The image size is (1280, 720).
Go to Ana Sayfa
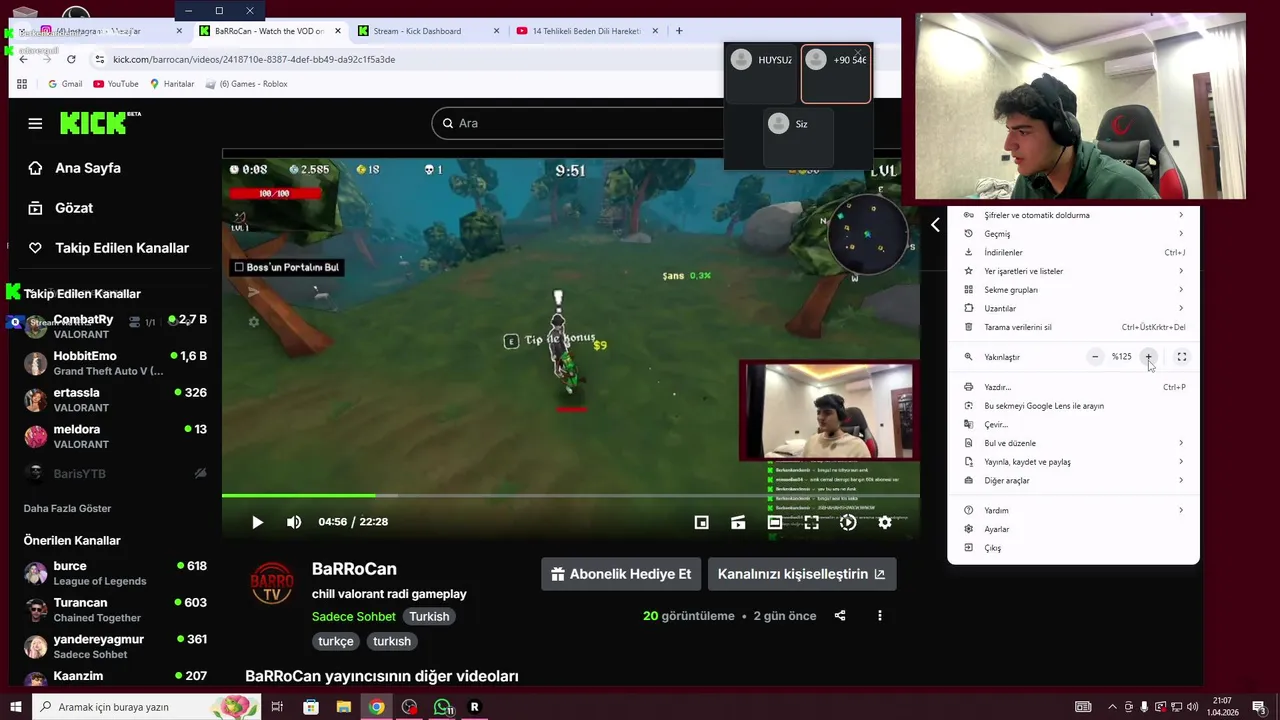click(87, 168)
